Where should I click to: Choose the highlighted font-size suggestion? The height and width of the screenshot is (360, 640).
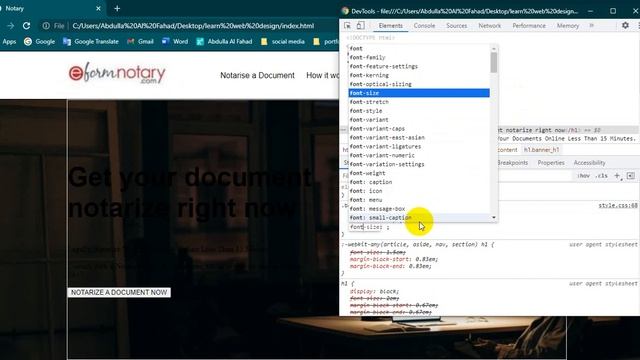pyautogui.click(x=419, y=93)
